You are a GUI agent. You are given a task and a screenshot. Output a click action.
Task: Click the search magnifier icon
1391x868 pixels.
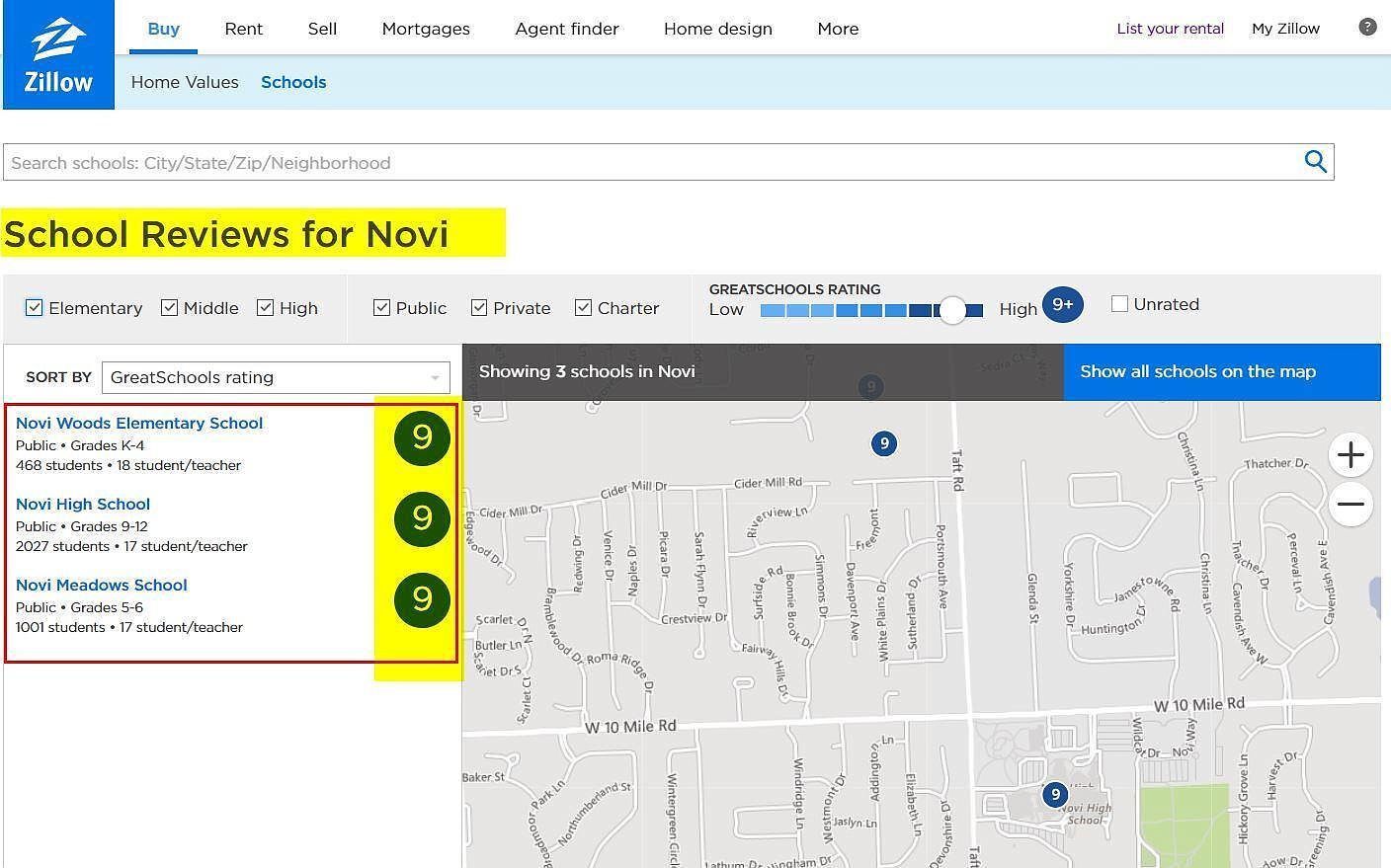click(1315, 162)
